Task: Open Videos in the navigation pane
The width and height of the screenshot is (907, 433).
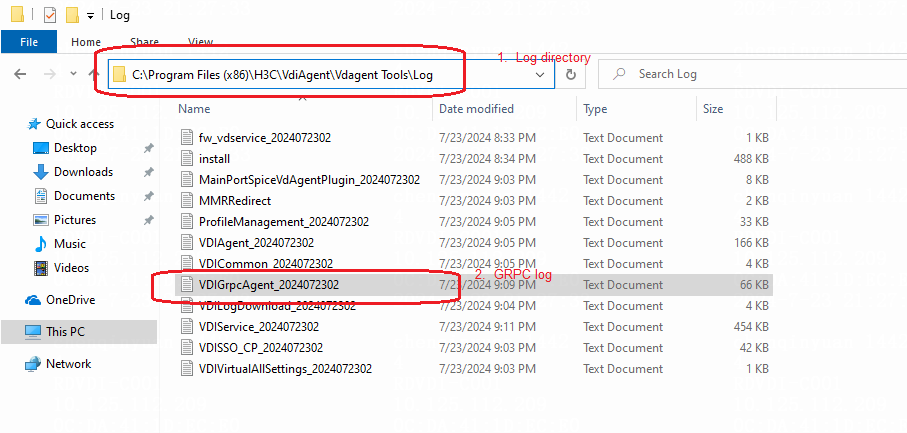Action: (x=71, y=268)
